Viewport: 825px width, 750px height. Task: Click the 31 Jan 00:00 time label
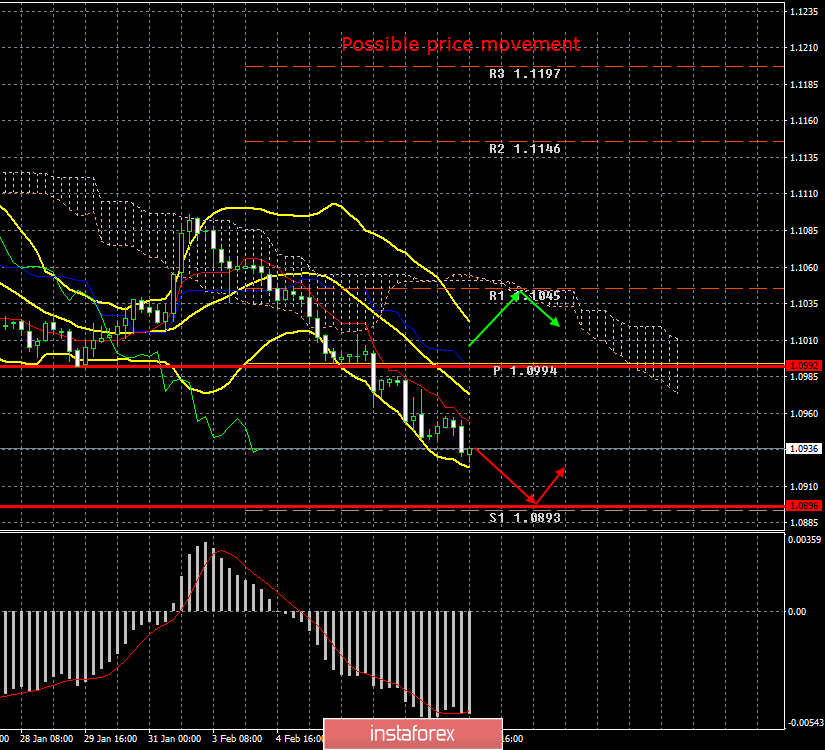[176, 739]
